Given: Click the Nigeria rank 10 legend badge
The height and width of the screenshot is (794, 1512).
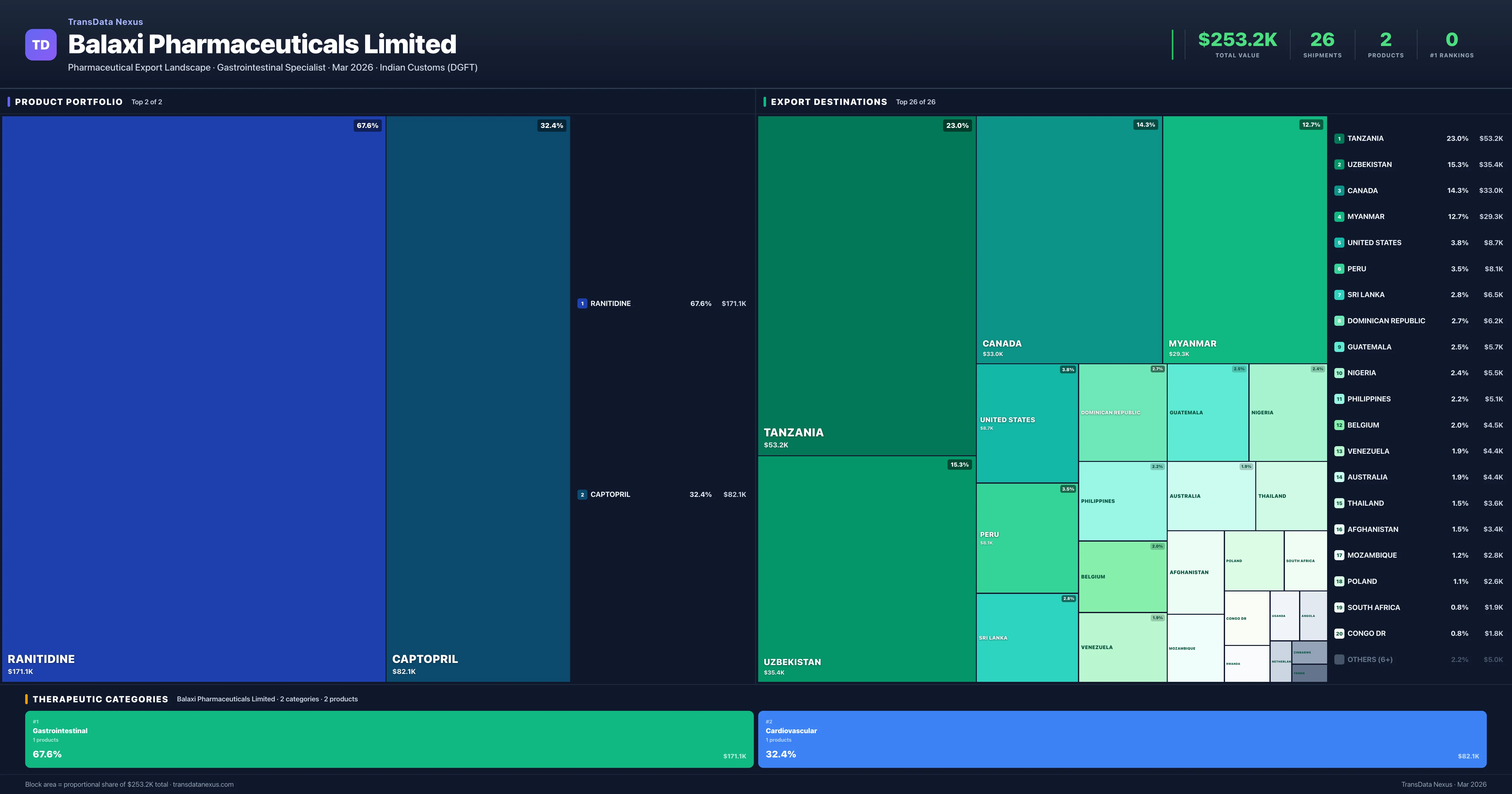Looking at the screenshot, I should point(1339,373).
